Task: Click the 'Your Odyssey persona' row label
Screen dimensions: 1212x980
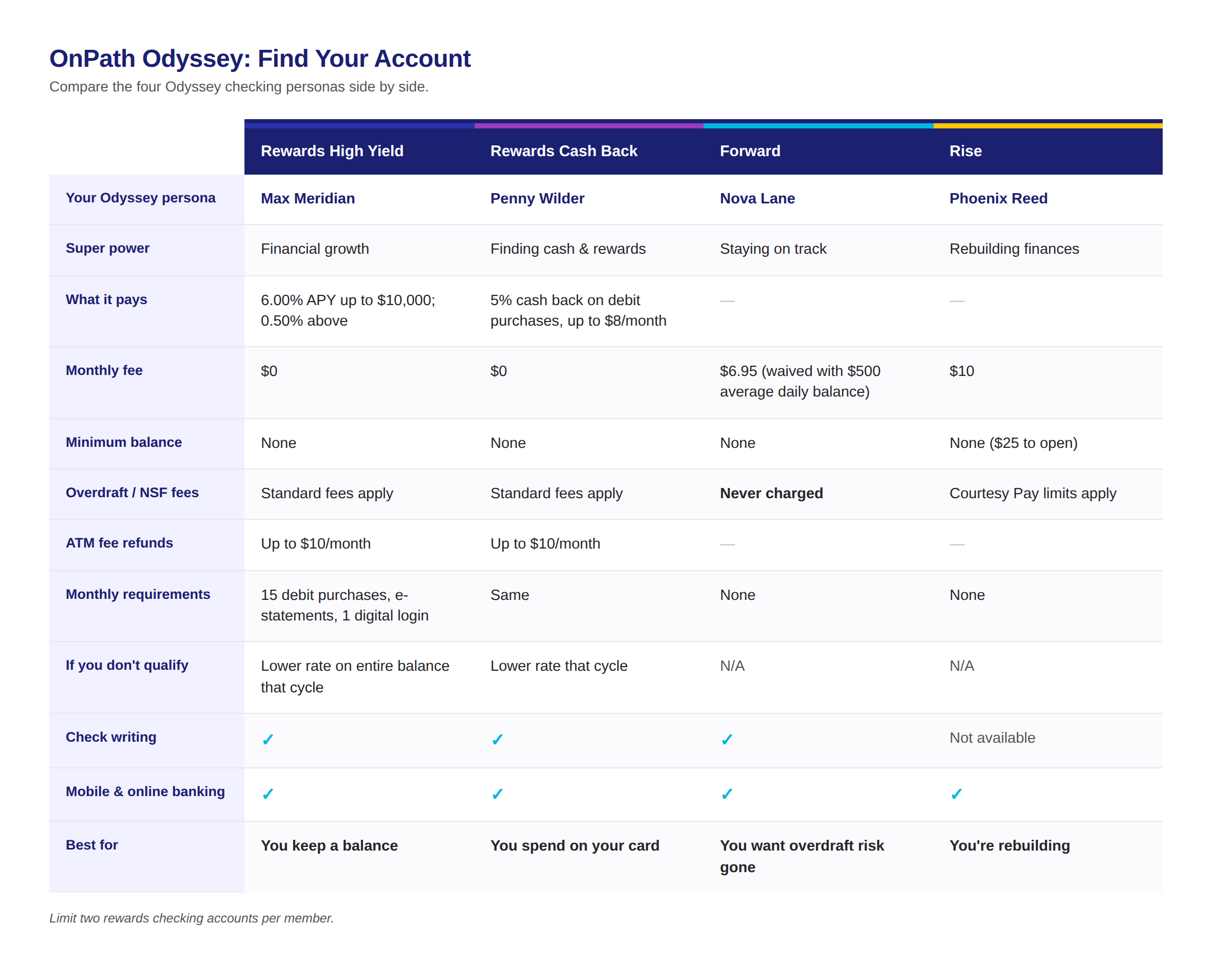Action: 141,198
